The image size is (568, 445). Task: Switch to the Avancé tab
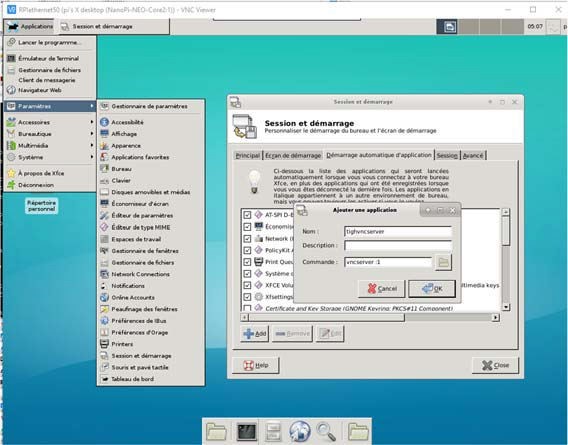click(x=473, y=155)
